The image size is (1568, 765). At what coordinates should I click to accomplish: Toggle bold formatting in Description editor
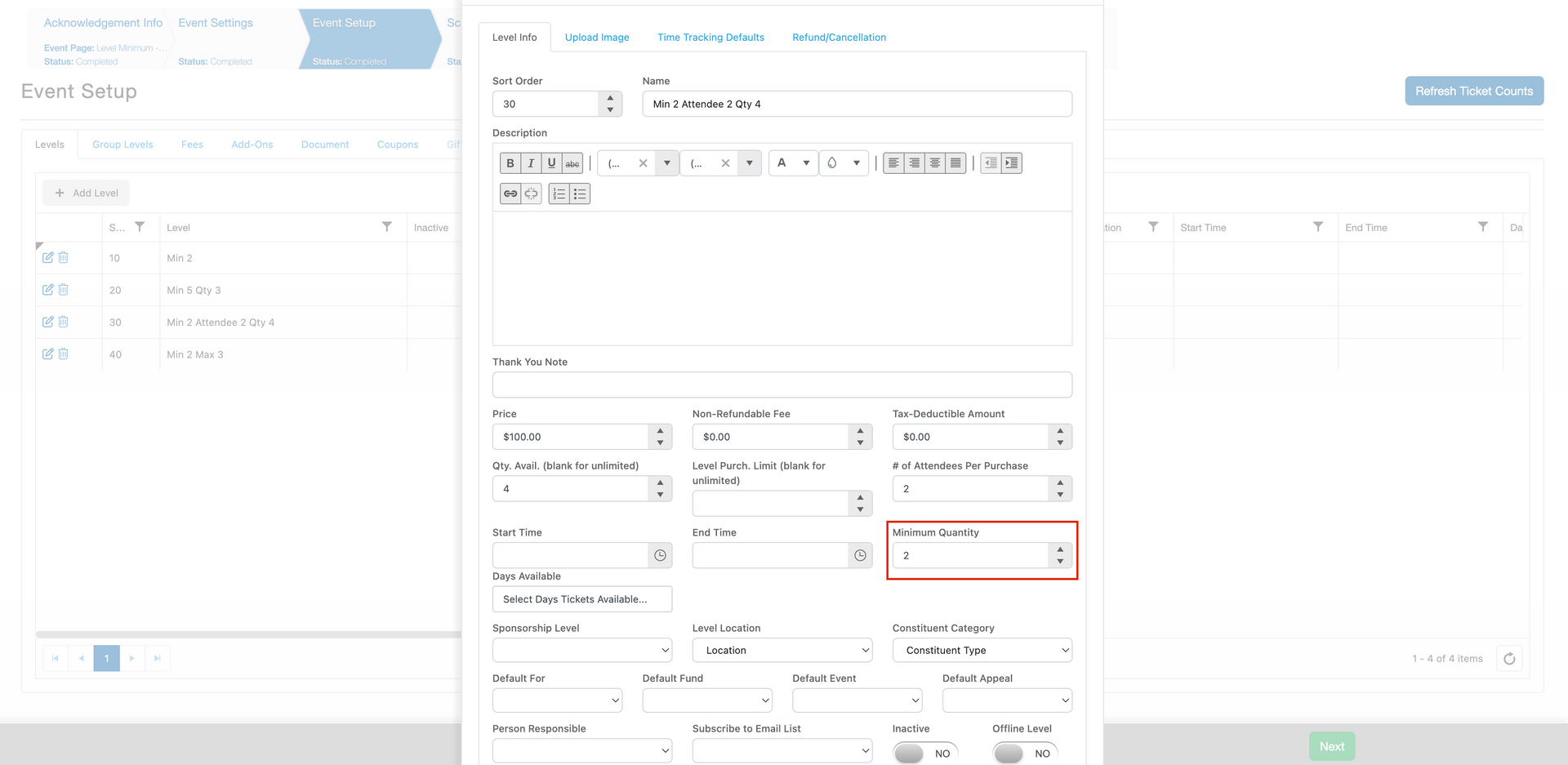pyautogui.click(x=510, y=163)
